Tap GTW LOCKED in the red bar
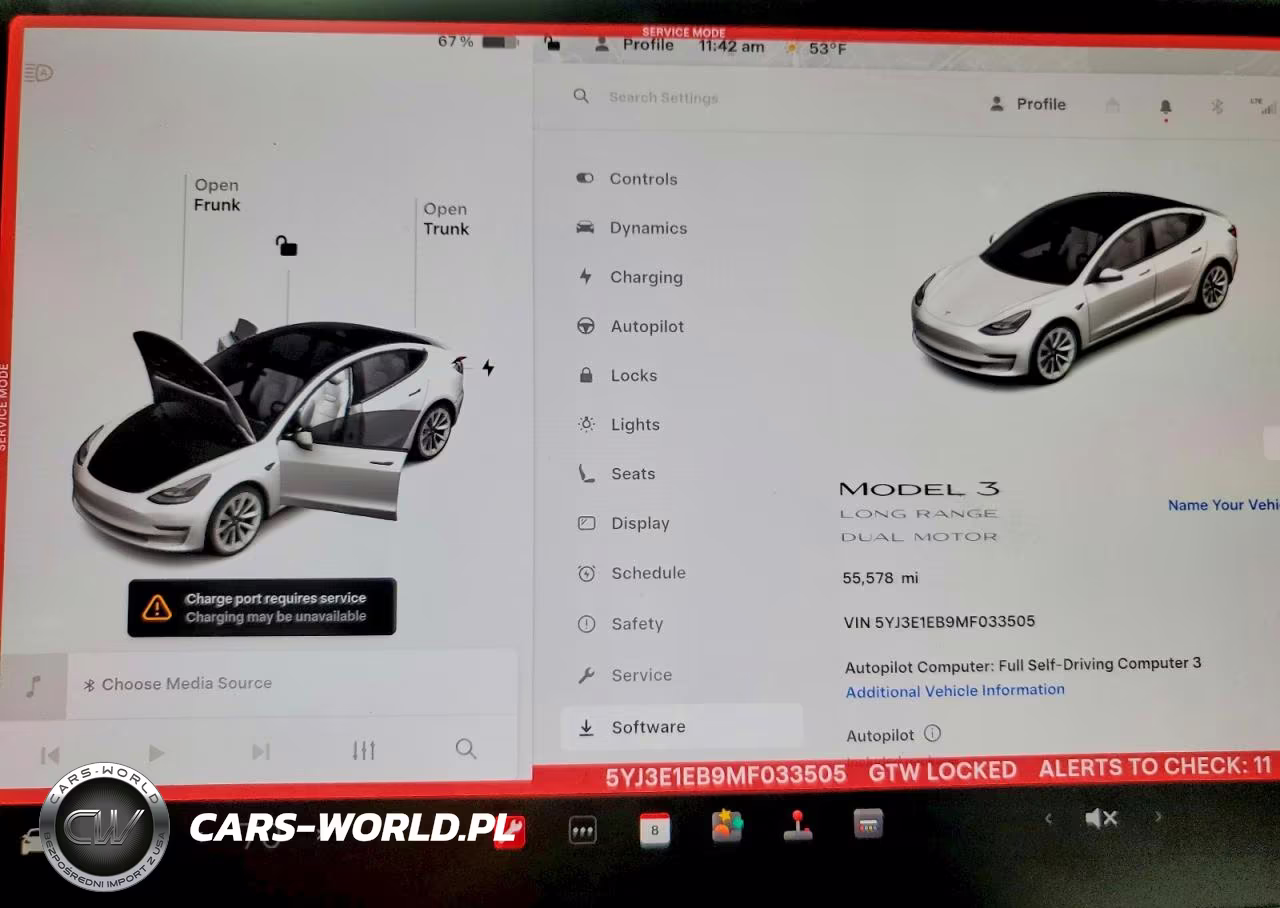The image size is (1280, 908). 942,771
